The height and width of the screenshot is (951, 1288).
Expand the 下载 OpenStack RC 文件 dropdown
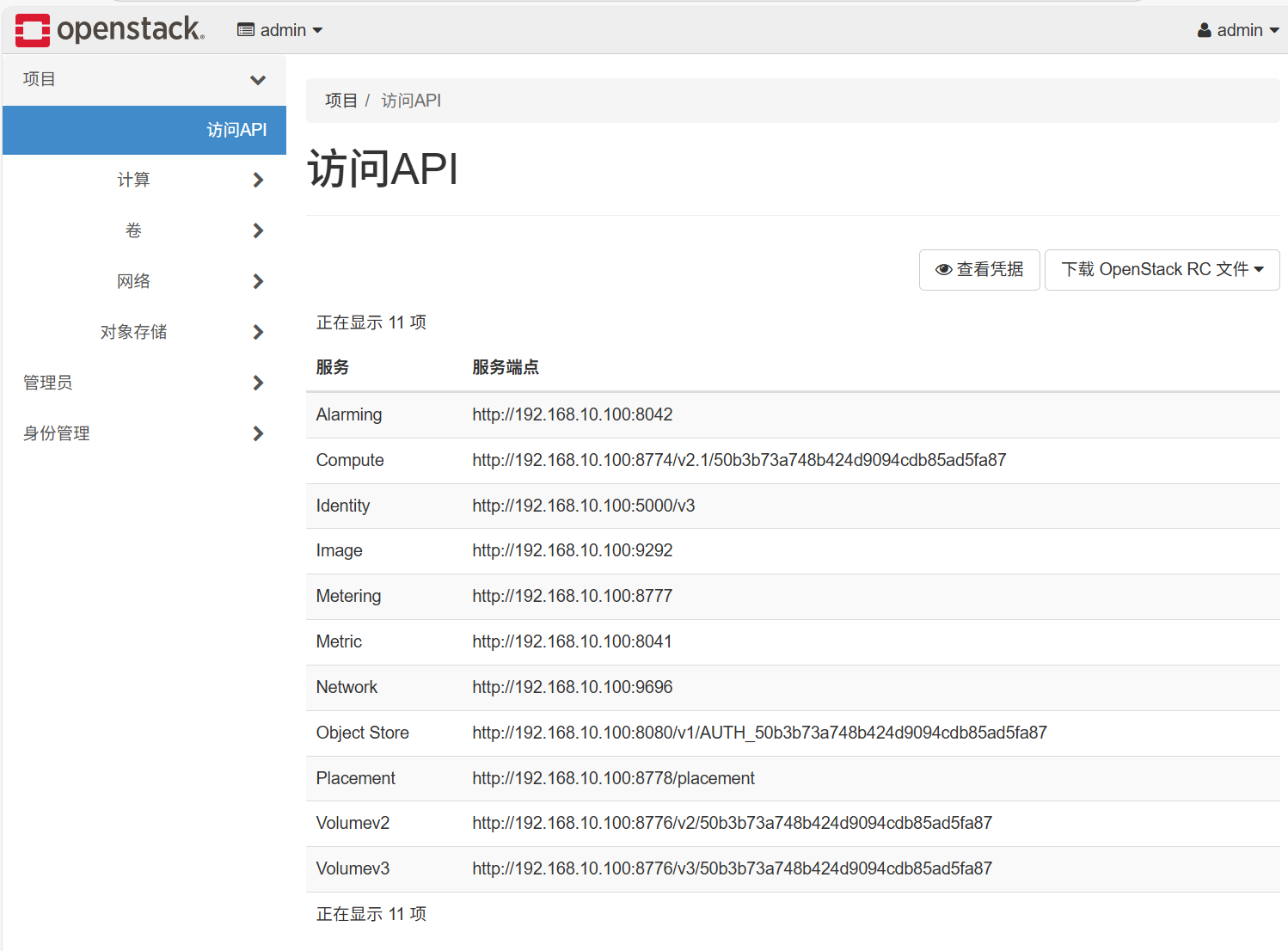[x=1162, y=269]
